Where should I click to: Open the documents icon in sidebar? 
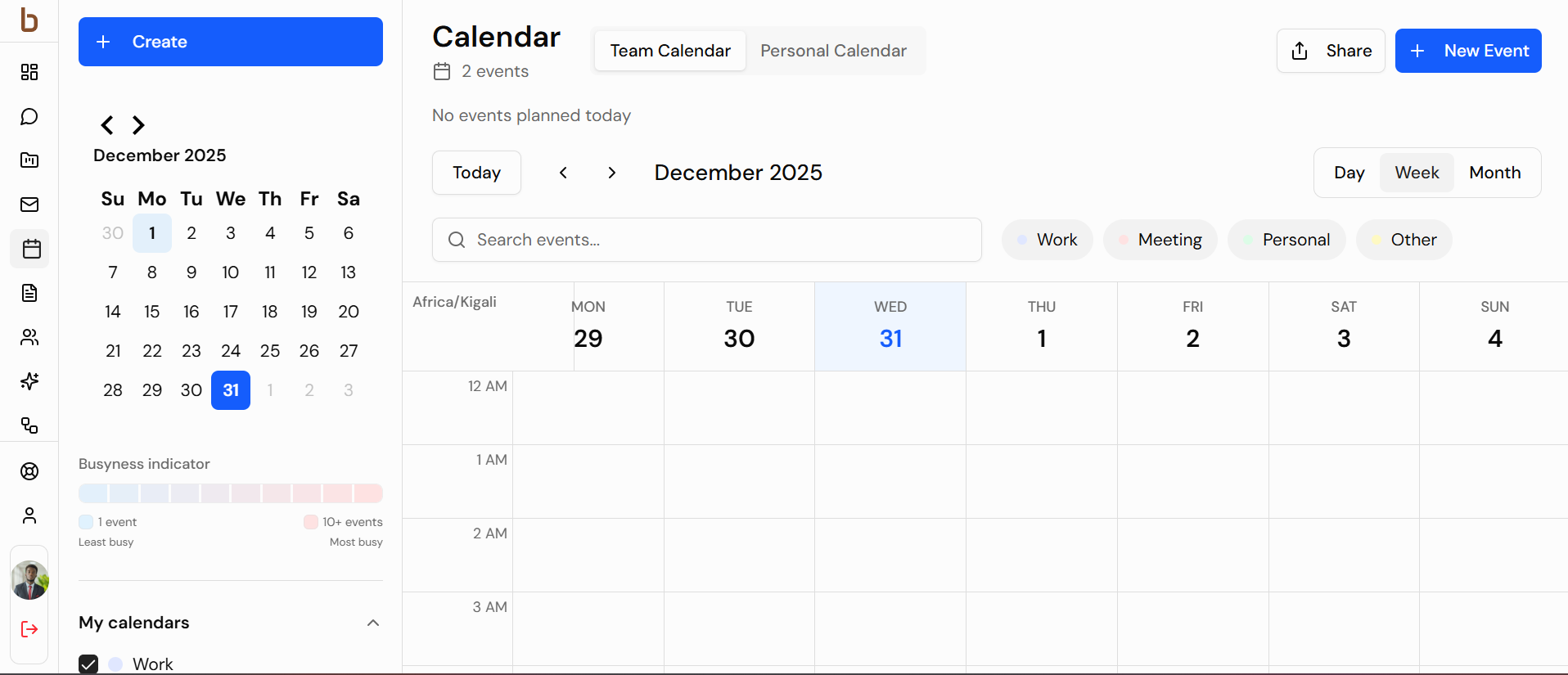click(29, 293)
